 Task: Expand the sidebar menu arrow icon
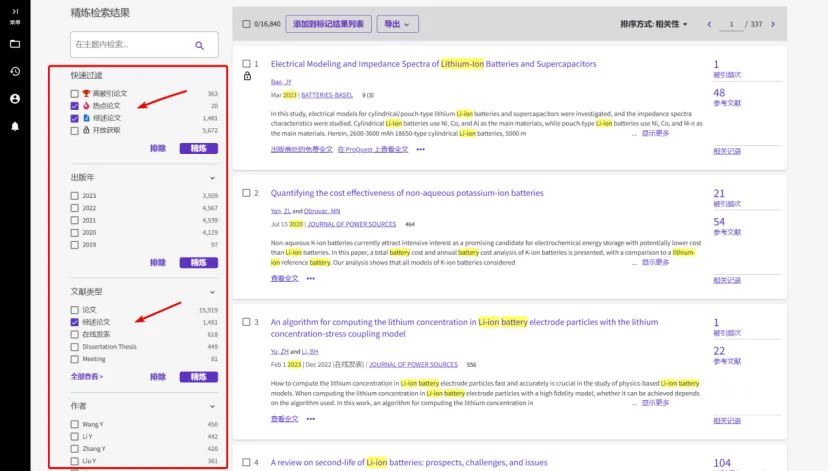click(15, 12)
